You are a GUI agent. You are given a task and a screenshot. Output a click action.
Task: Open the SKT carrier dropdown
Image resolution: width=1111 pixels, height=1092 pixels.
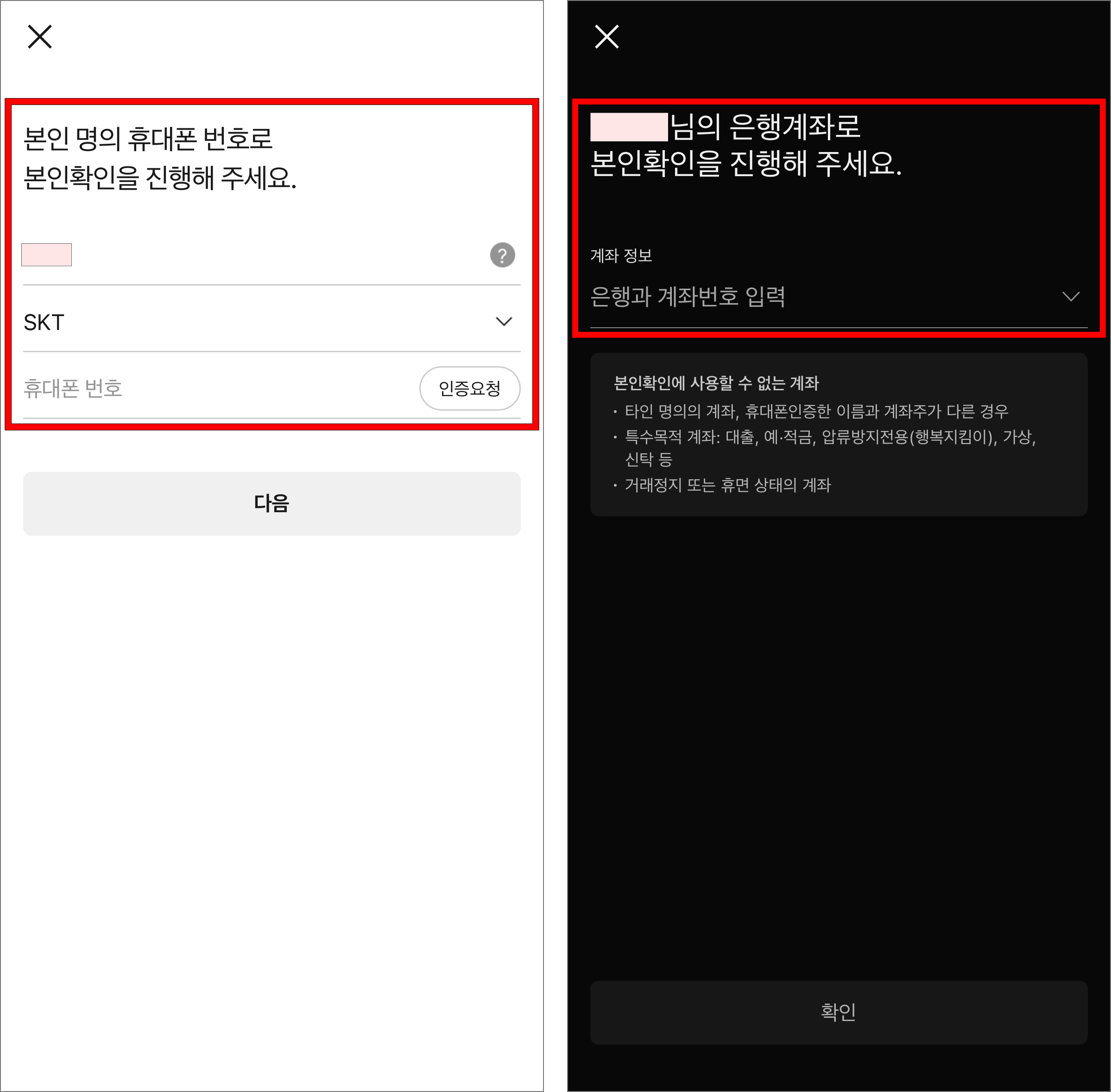270,322
